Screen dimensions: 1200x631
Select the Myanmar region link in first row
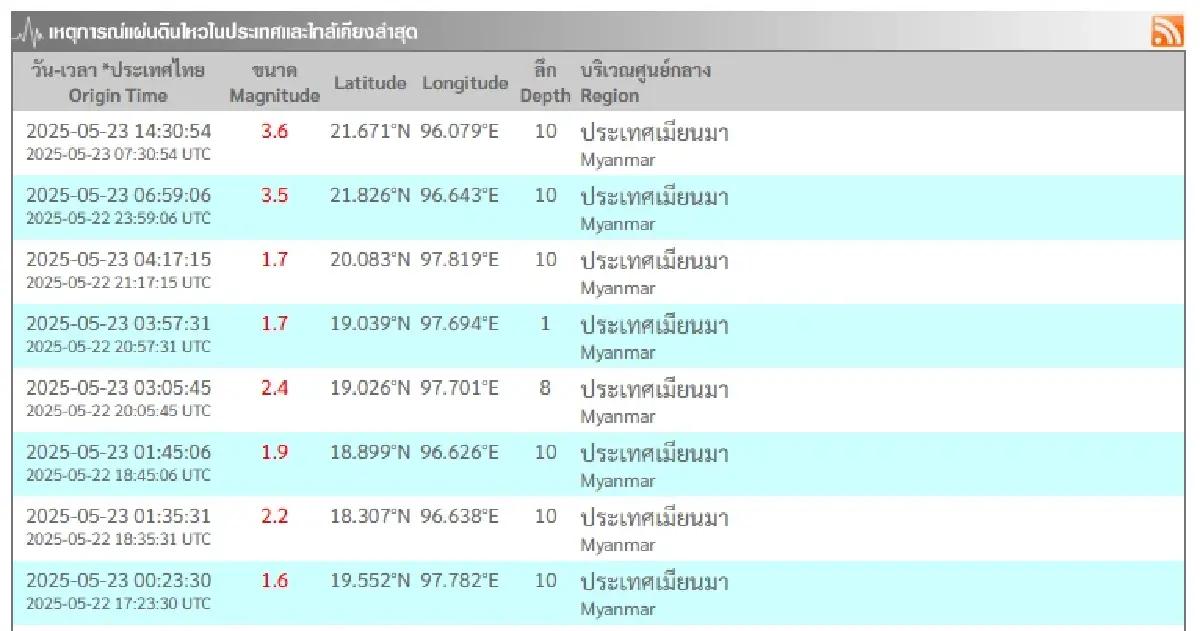(620, 159)
